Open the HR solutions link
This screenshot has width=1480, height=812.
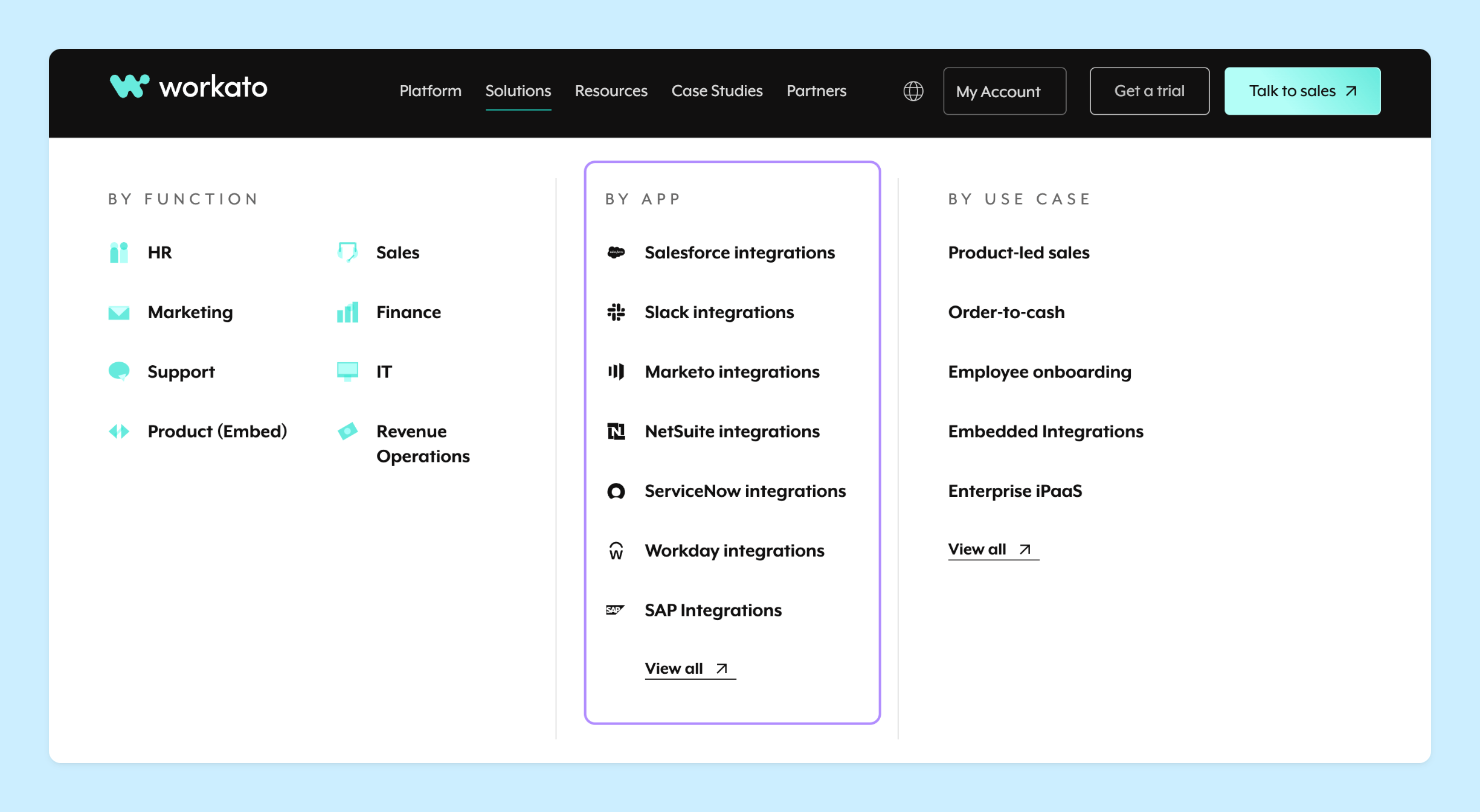click(x=159, y=252)
